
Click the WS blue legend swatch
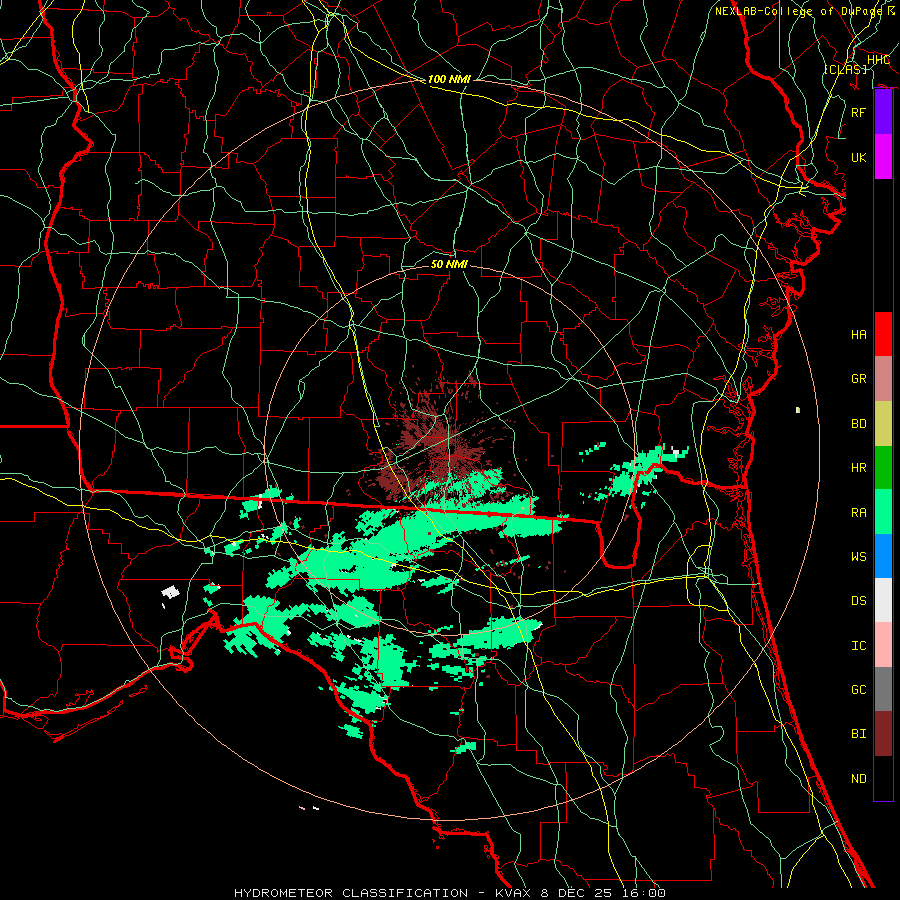click(883, 556)
